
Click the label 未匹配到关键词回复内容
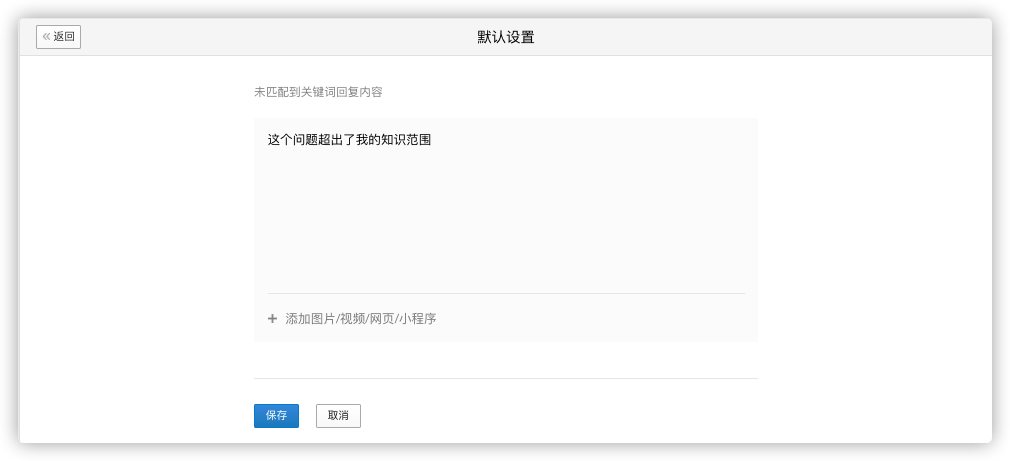tap(318, 92)
